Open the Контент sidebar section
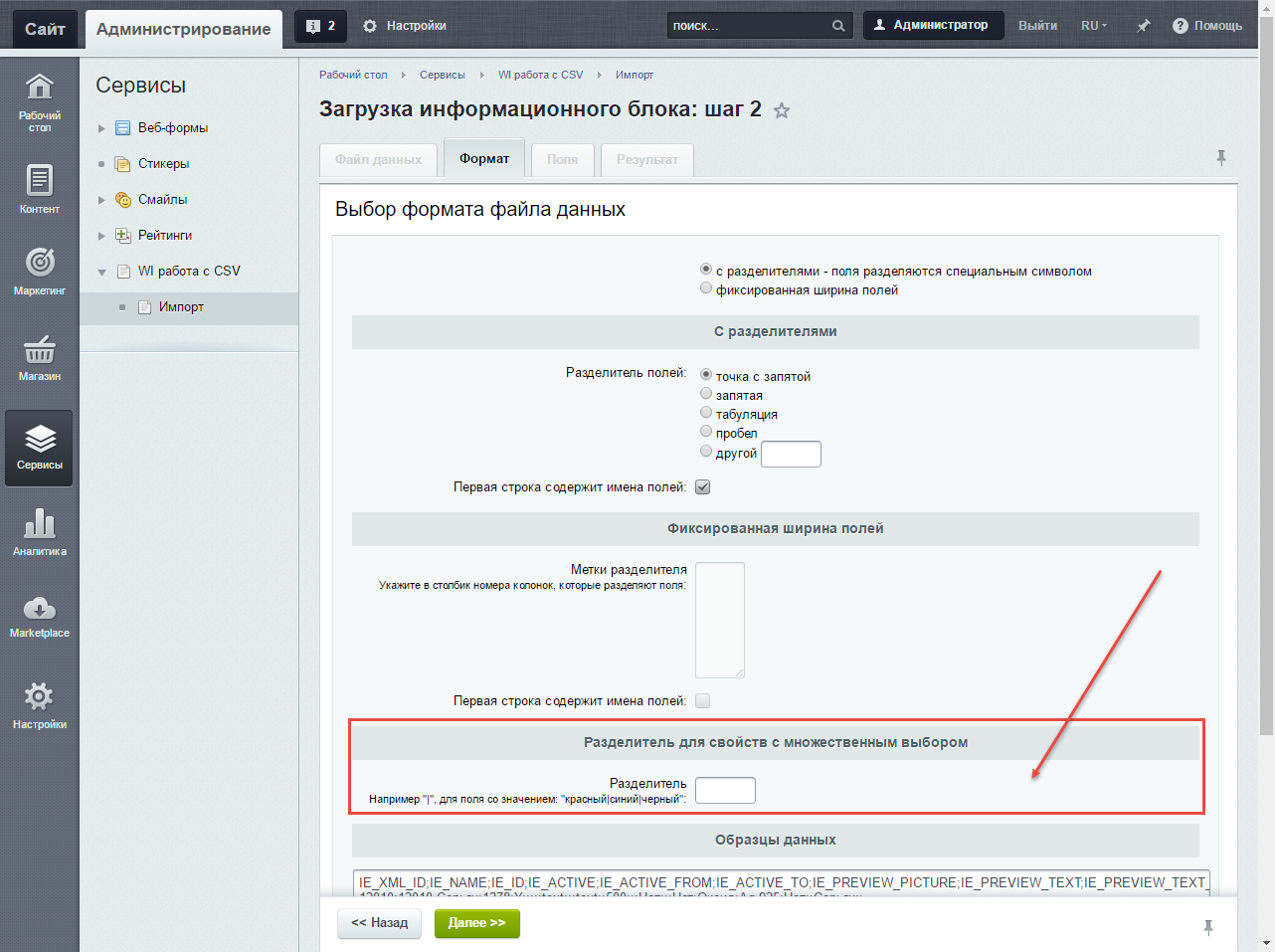 (39, 189)
